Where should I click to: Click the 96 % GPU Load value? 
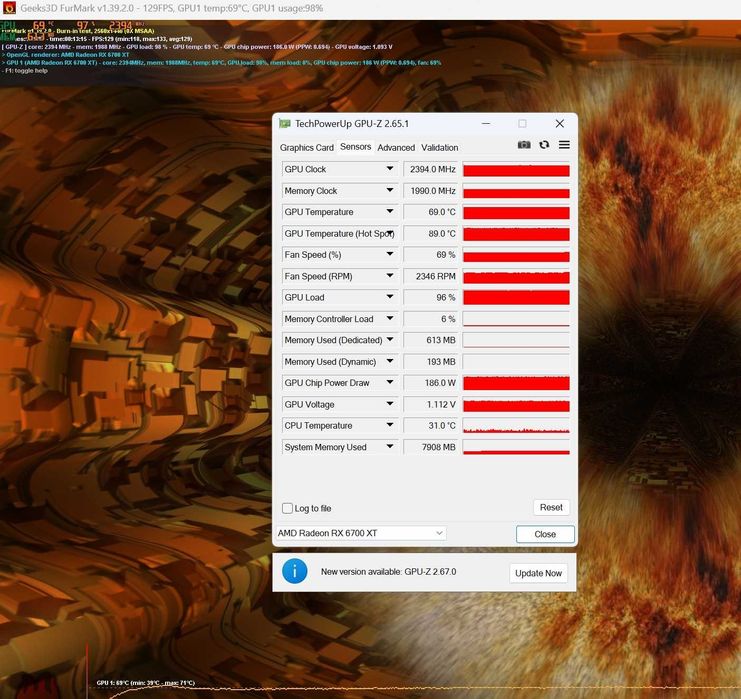point(431,297)
